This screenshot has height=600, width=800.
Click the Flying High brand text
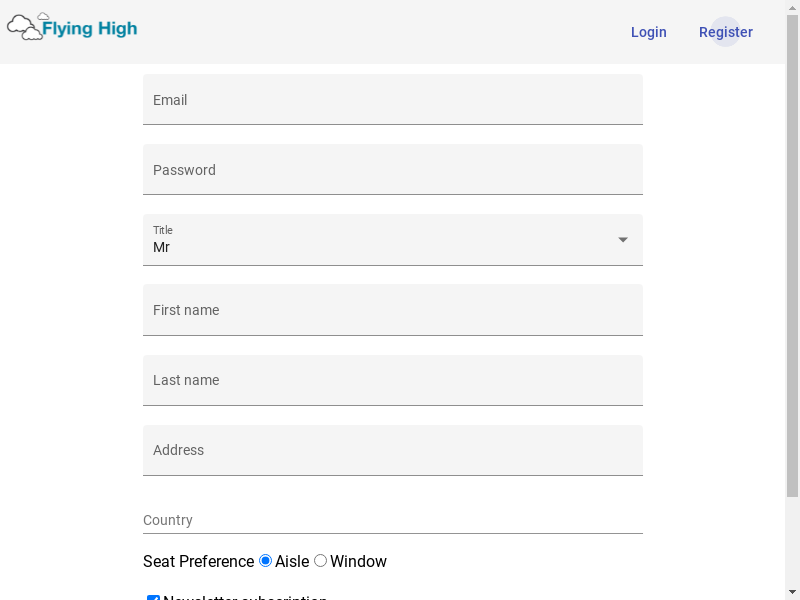tap(89, 29)
